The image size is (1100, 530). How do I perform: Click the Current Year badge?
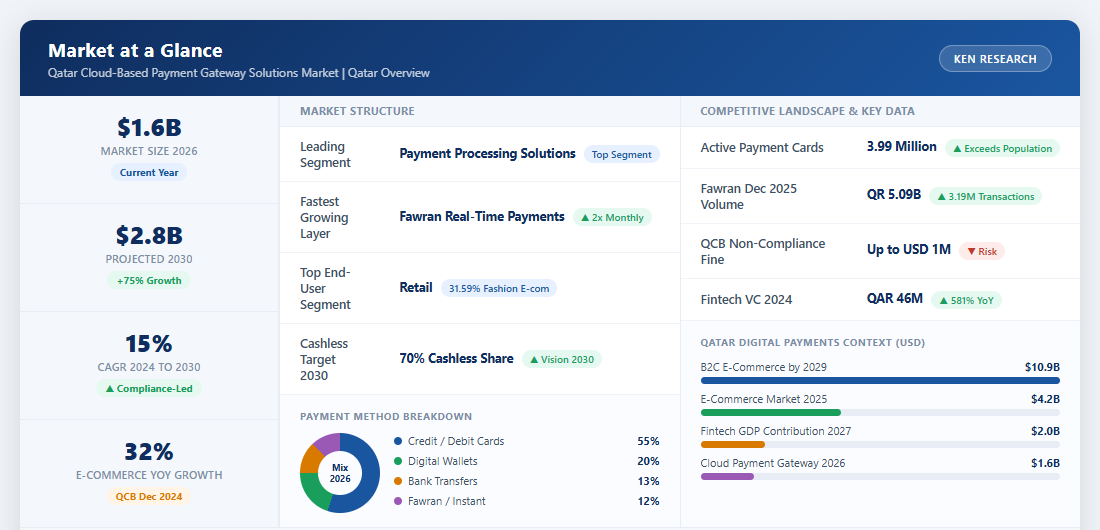click(x=149, y=173)
